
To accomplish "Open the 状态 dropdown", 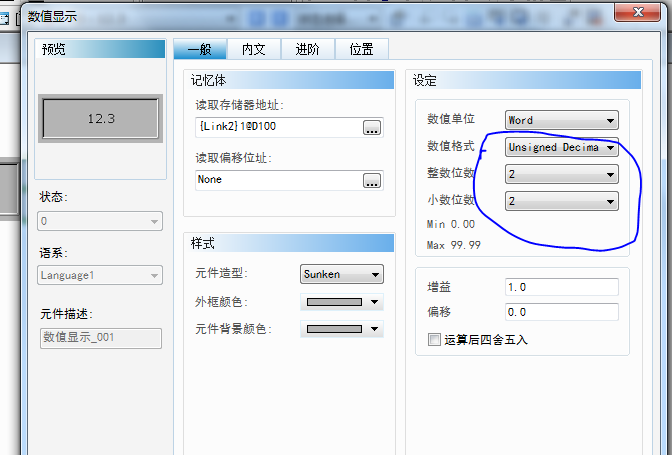I will pyautogui.click(x=100, y=221).
